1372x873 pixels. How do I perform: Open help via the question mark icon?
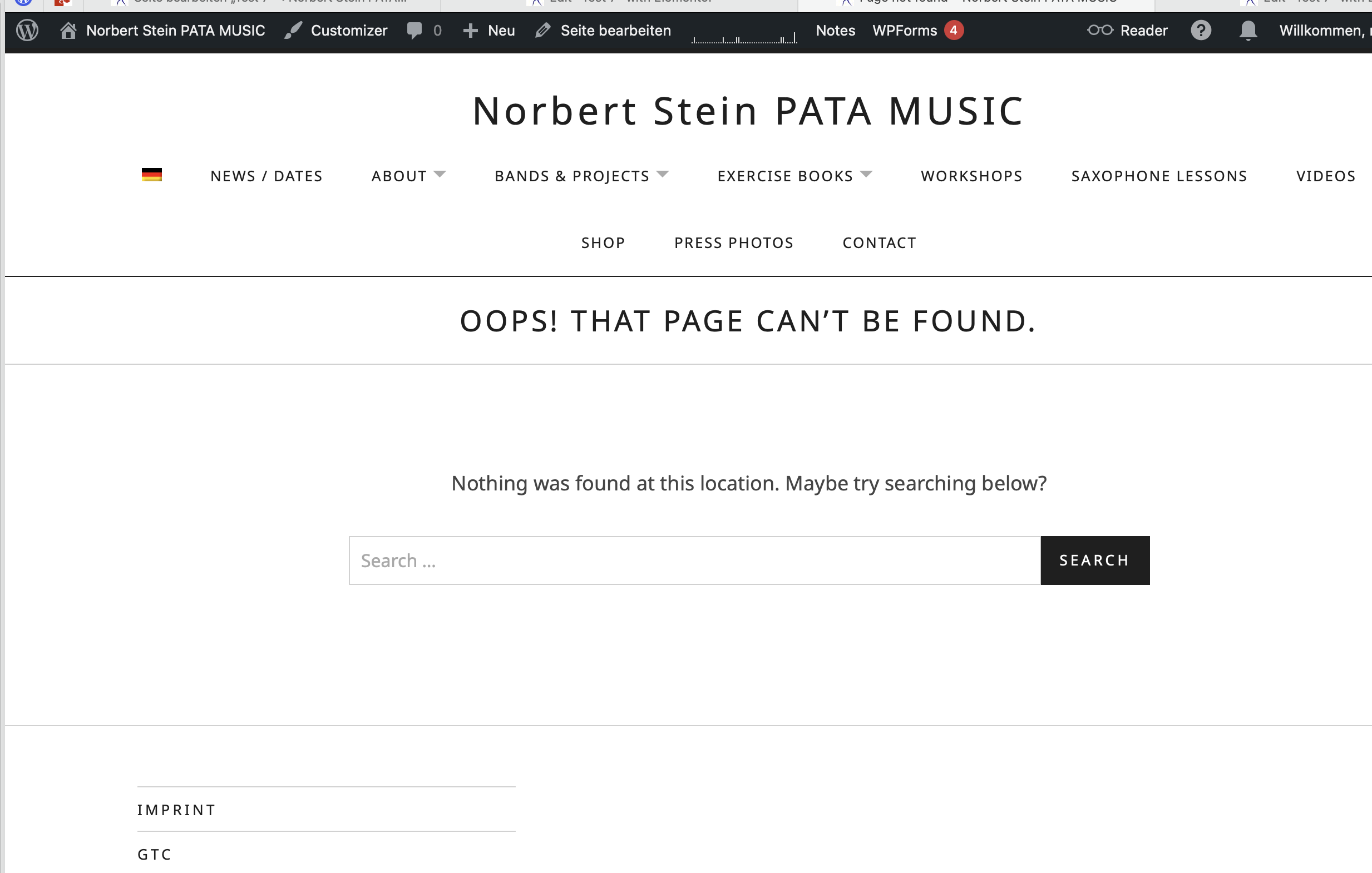point(1201,30)
